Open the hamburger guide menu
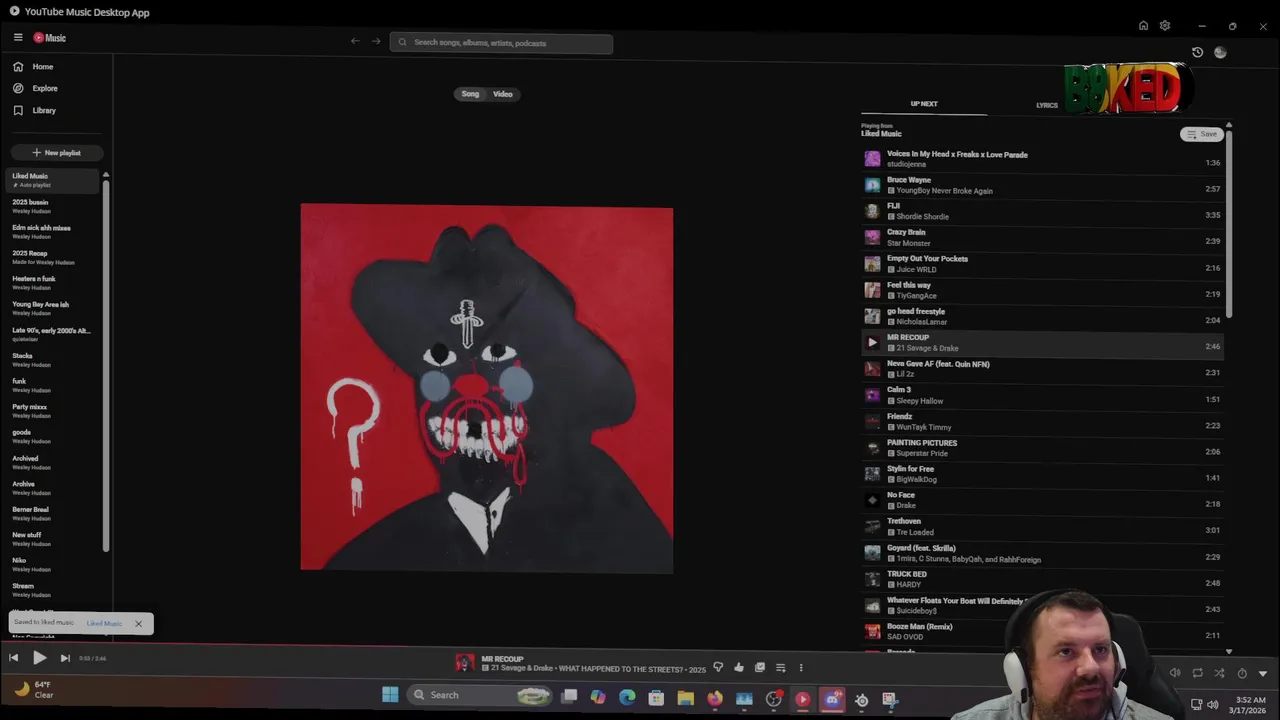This screenshot has width=1280, height=720. [18, 38]
